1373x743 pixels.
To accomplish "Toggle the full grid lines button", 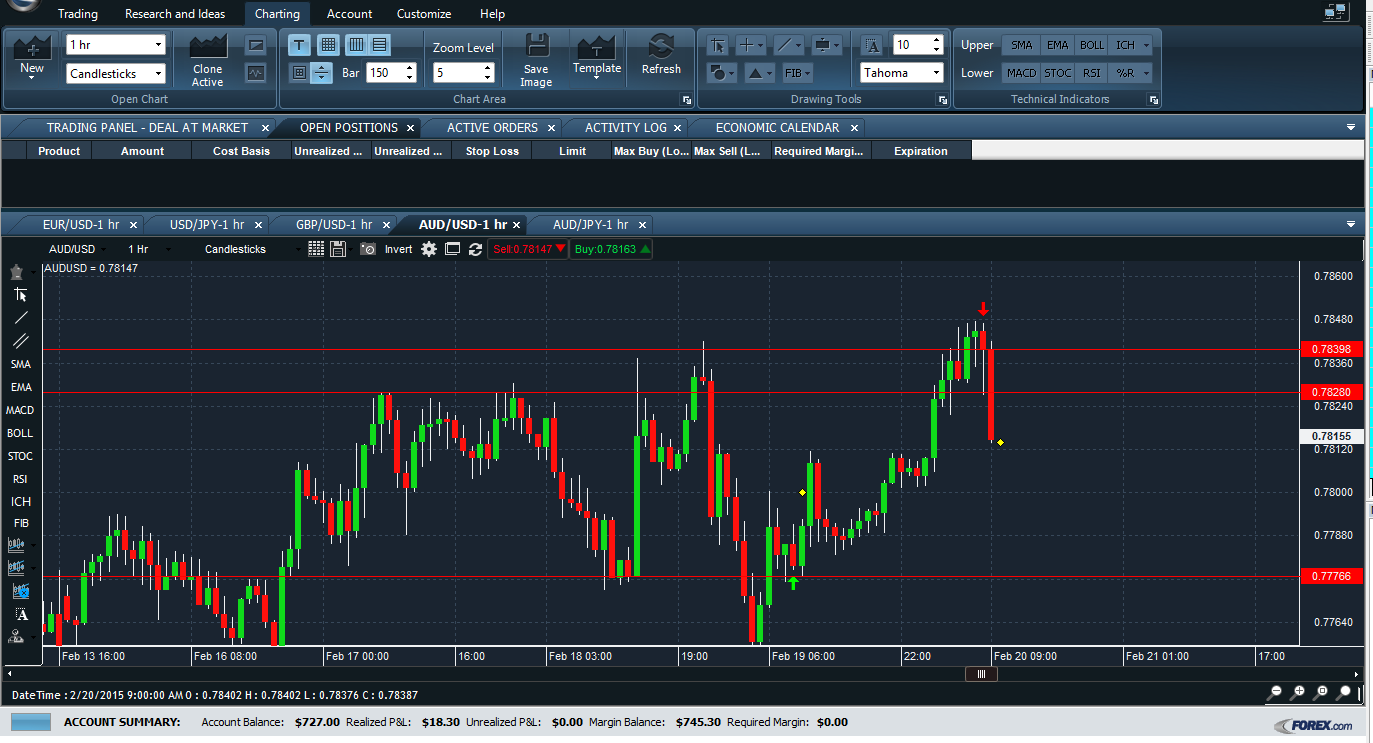I will pos(327,45).
